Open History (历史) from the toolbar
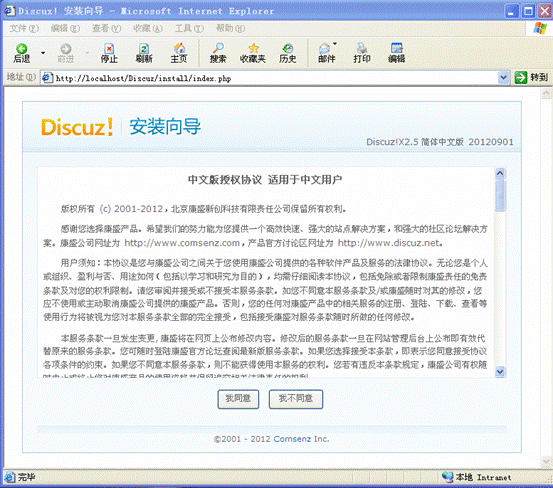 pyautogui.click(x=287, y=54)
